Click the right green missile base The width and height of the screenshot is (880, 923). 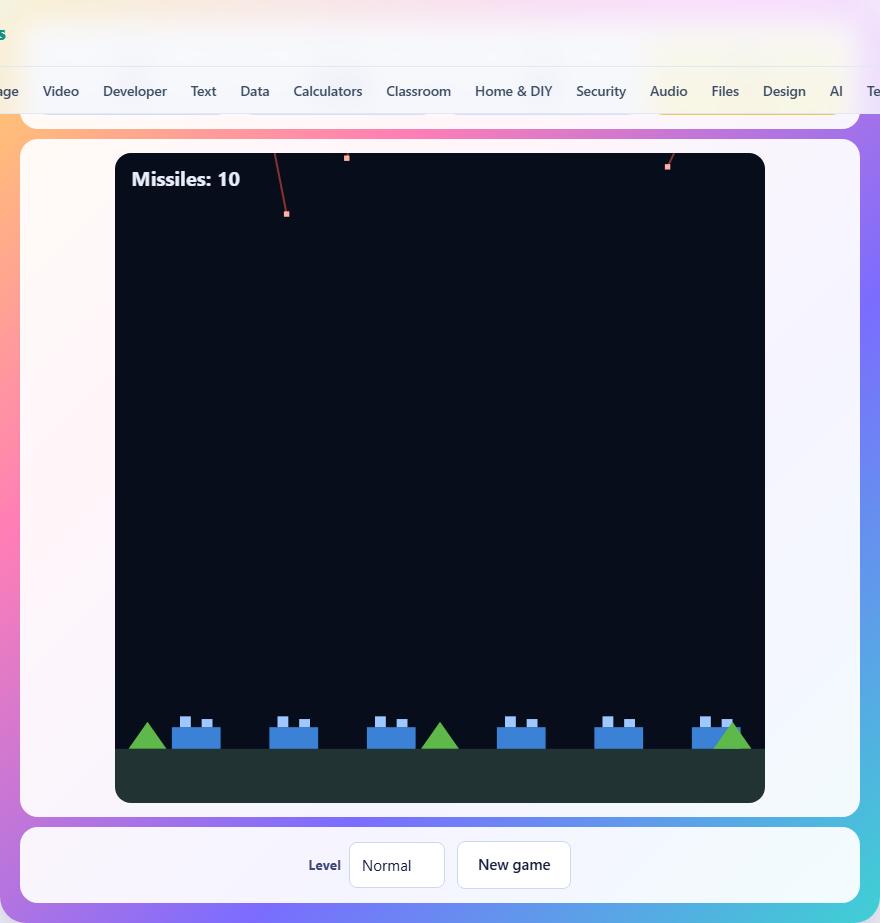[x=732, y=736]
